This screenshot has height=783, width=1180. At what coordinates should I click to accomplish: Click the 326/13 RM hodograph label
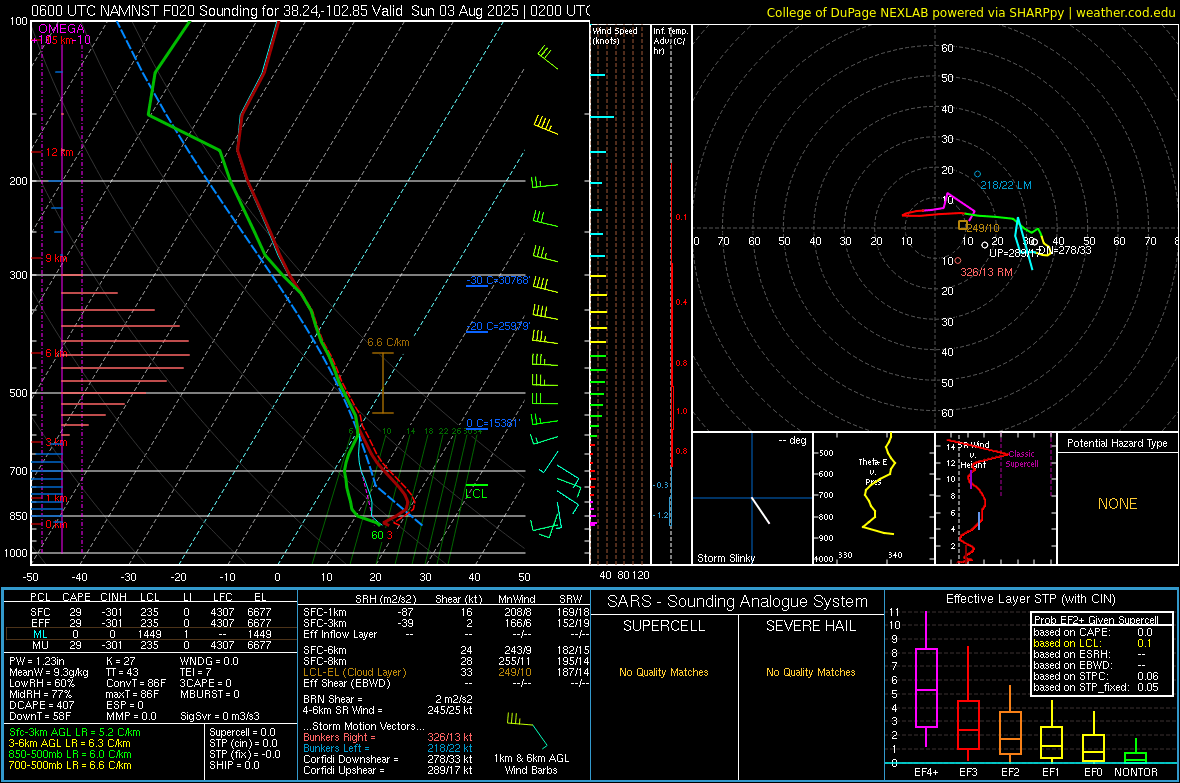pyautogui.click(x=986, y=272)
